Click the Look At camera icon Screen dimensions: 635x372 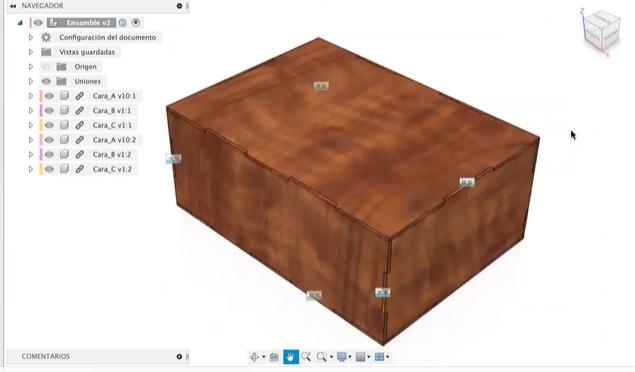(274, 357)
